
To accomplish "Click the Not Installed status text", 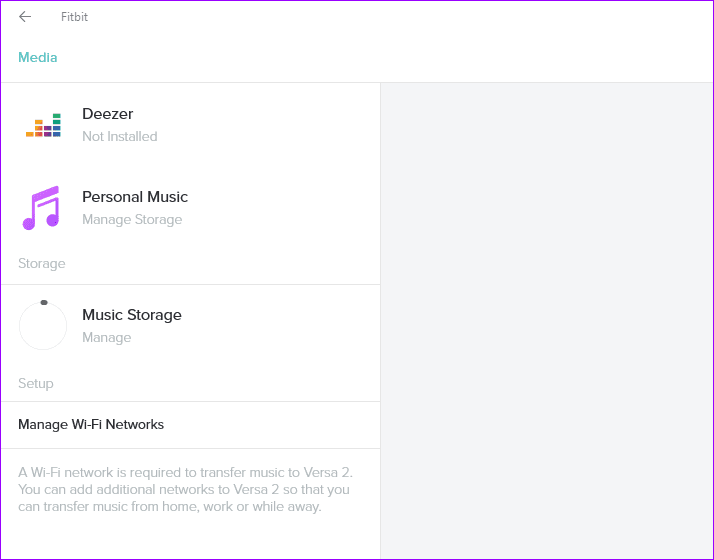I will click(120, 136).
